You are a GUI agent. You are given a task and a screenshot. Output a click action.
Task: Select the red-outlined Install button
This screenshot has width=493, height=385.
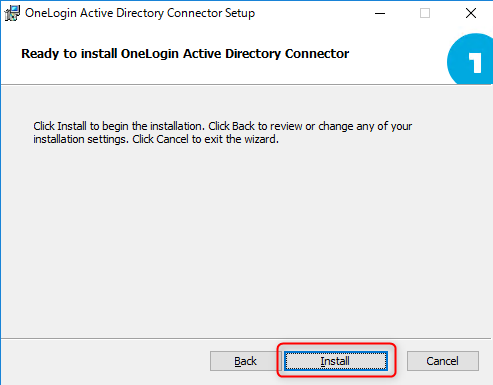(x=336, y=361)
